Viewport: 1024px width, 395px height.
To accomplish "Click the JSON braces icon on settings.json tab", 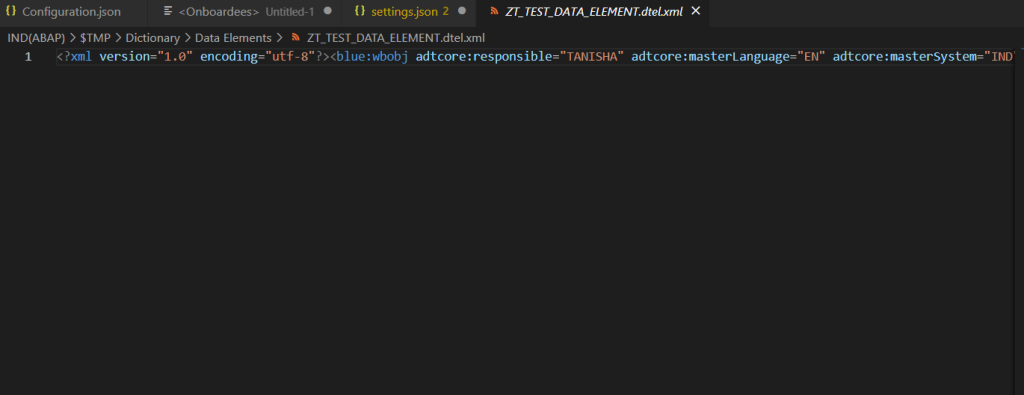I will [x=360, y=11].
